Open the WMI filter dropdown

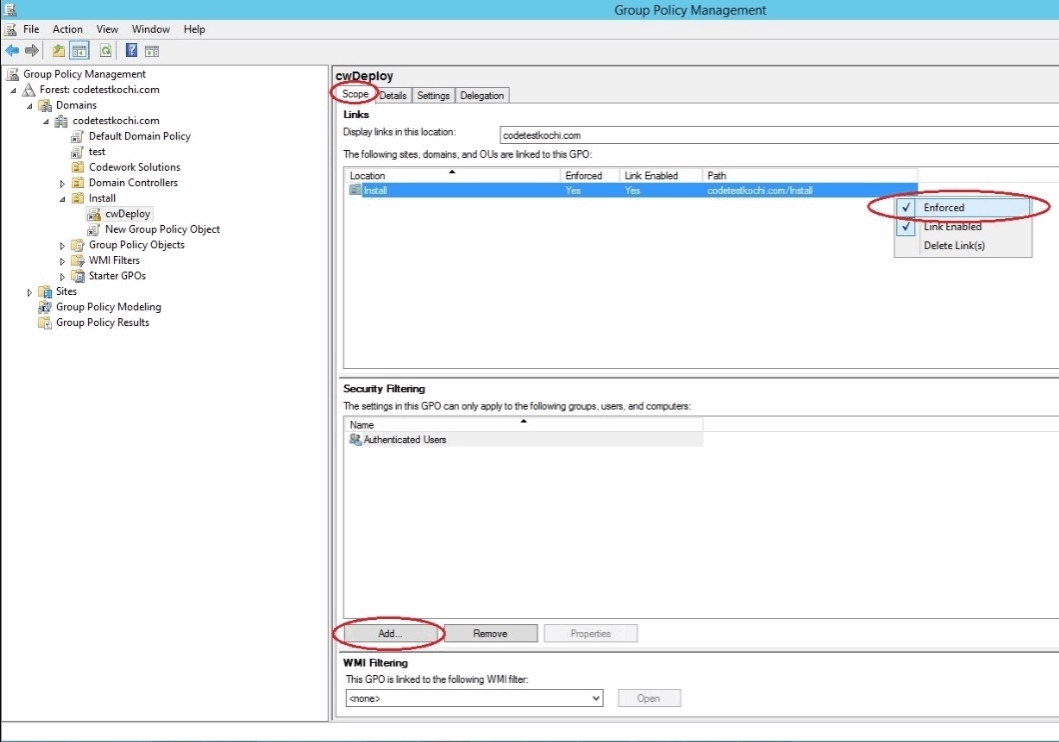pos(596,699)
